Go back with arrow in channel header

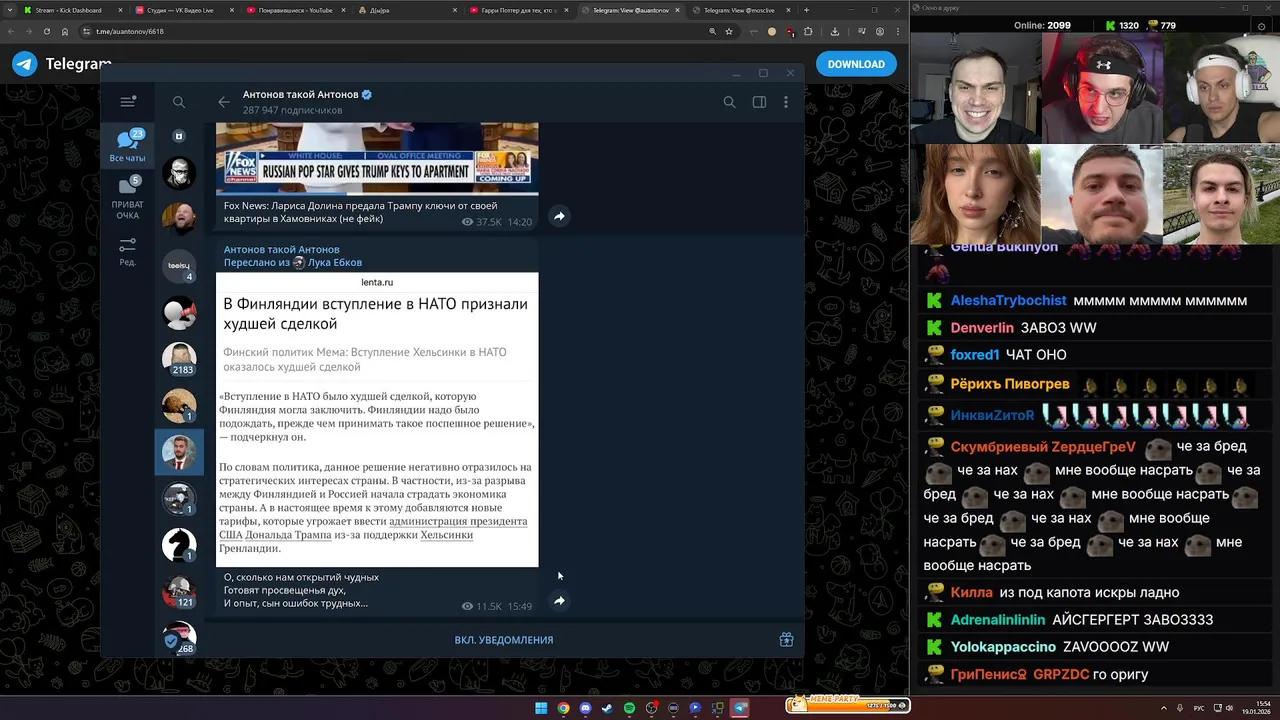coord(224,102)
